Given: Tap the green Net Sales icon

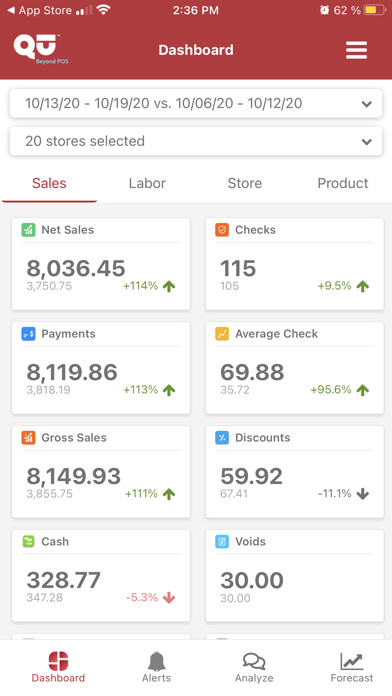Looking at the screenshot, I should [x=28, y=229].
